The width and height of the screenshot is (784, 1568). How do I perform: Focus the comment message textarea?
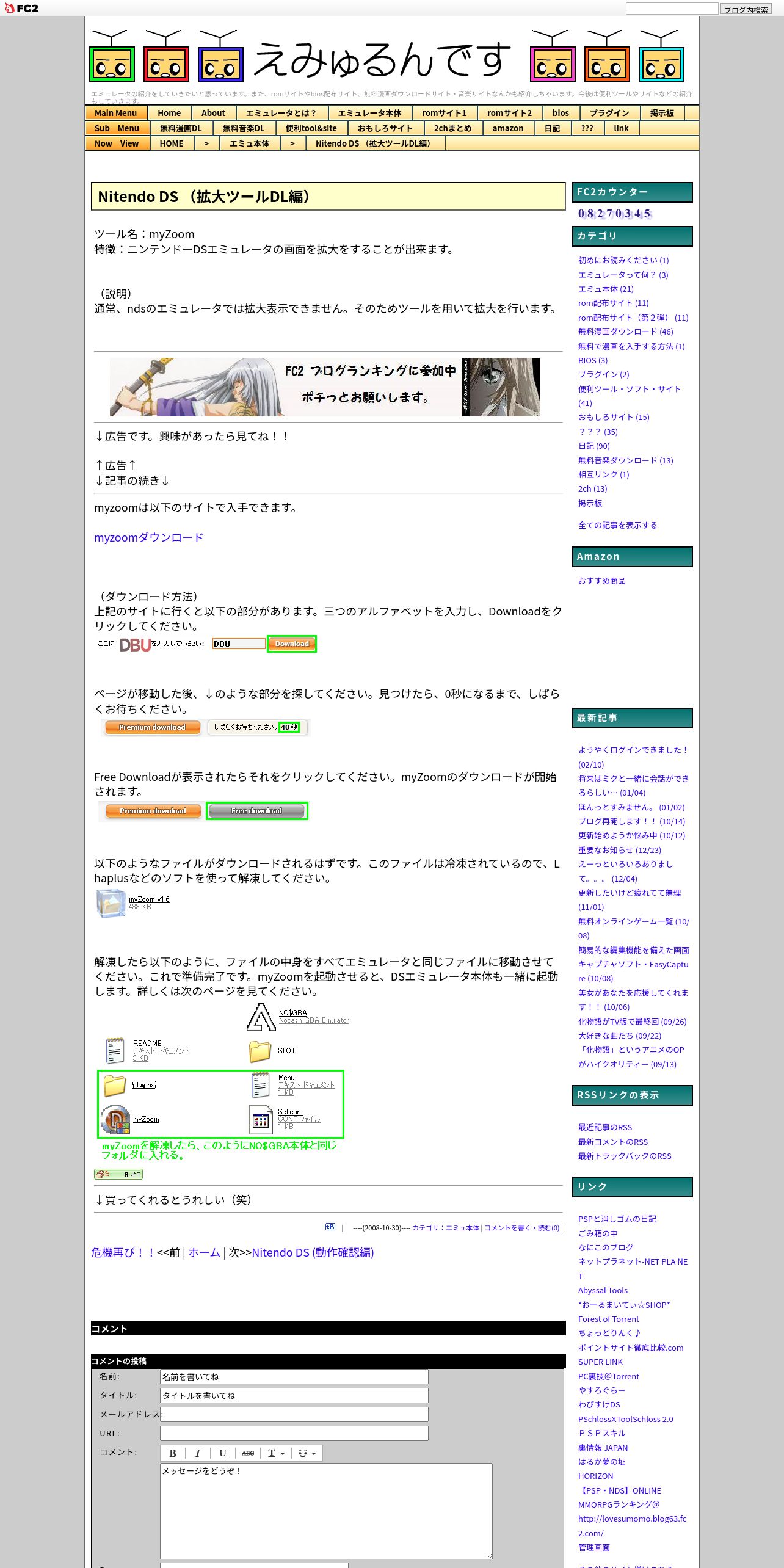click(x=326, y=1511)
